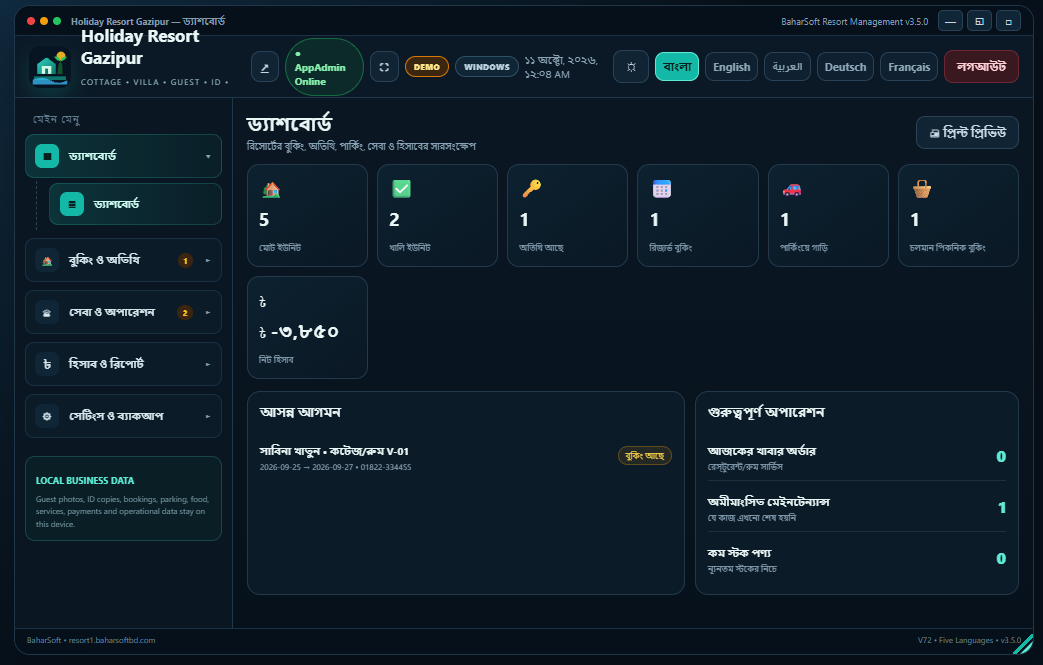1043x665 pixels.
Task: Click the আসন্ন আগমন panel heading
Action: (300, 412)
